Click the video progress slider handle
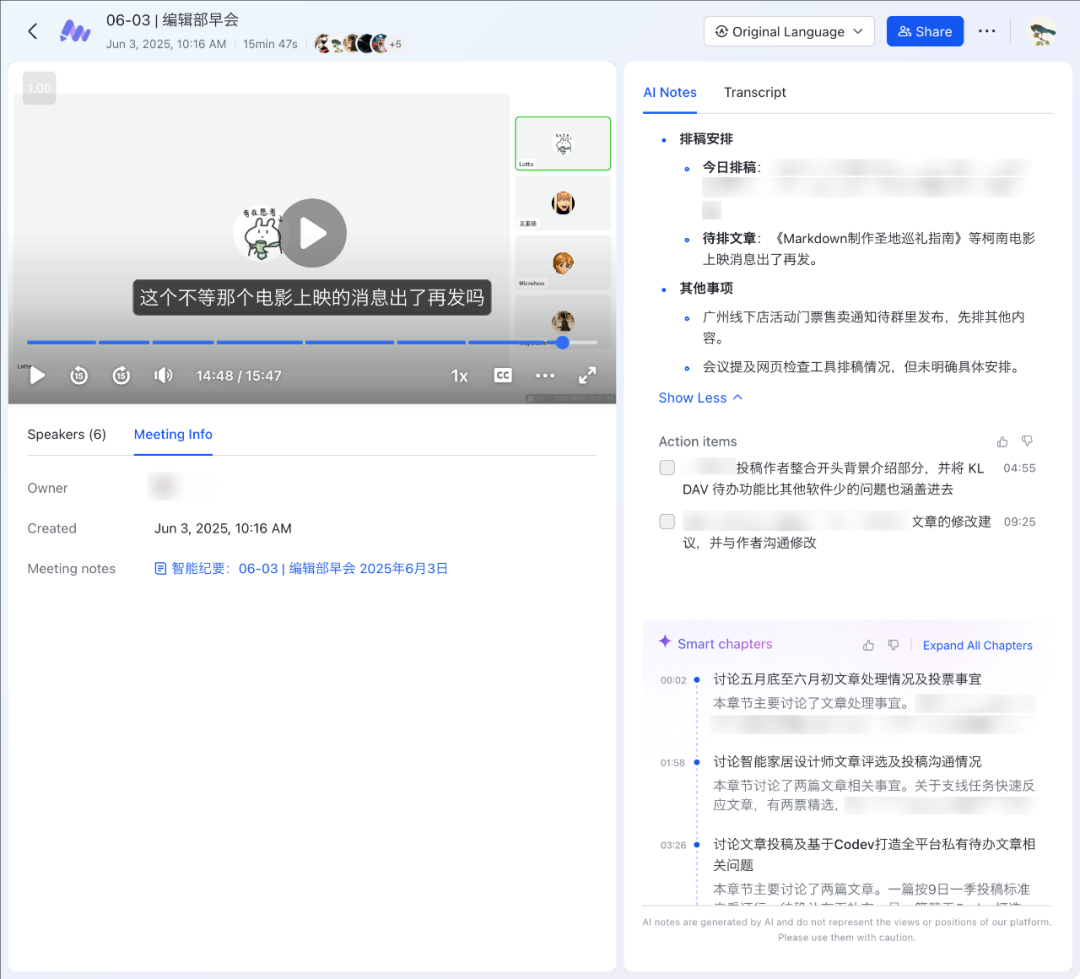1080x979 pixels. pos(563,342)
